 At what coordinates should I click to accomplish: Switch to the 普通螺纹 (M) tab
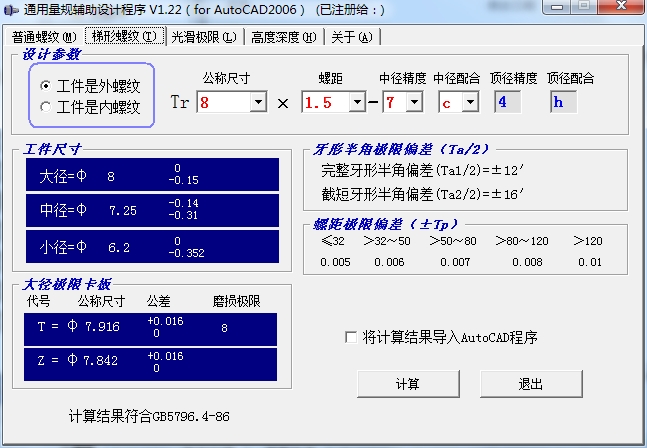tap(44, 37)
